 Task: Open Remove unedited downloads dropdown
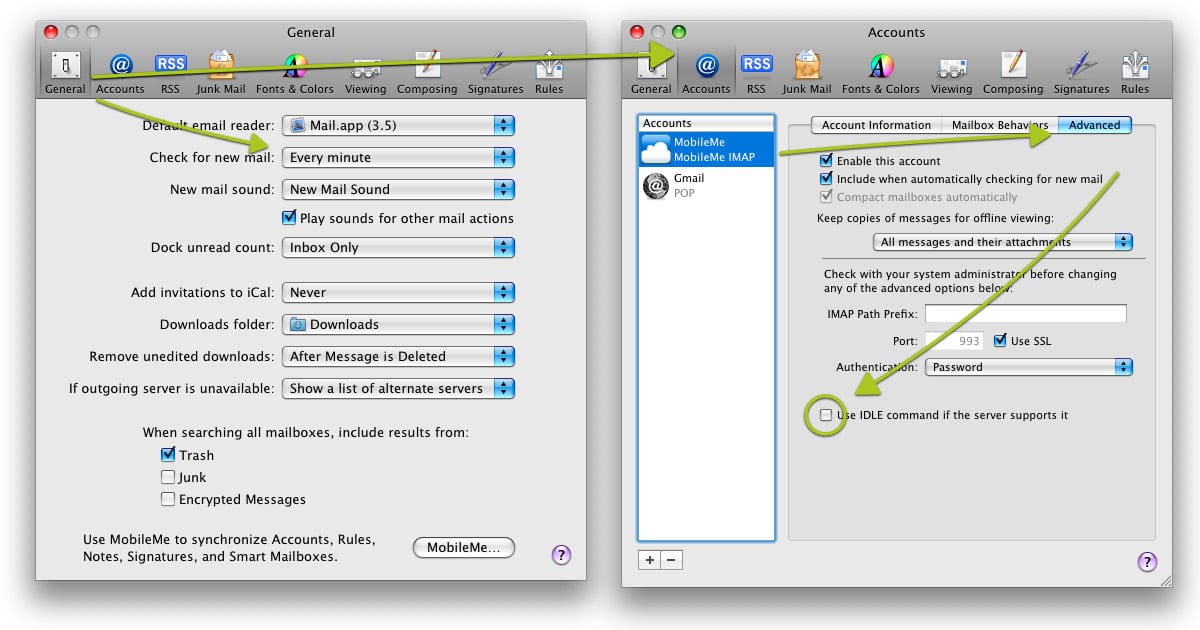coord(398,356)
